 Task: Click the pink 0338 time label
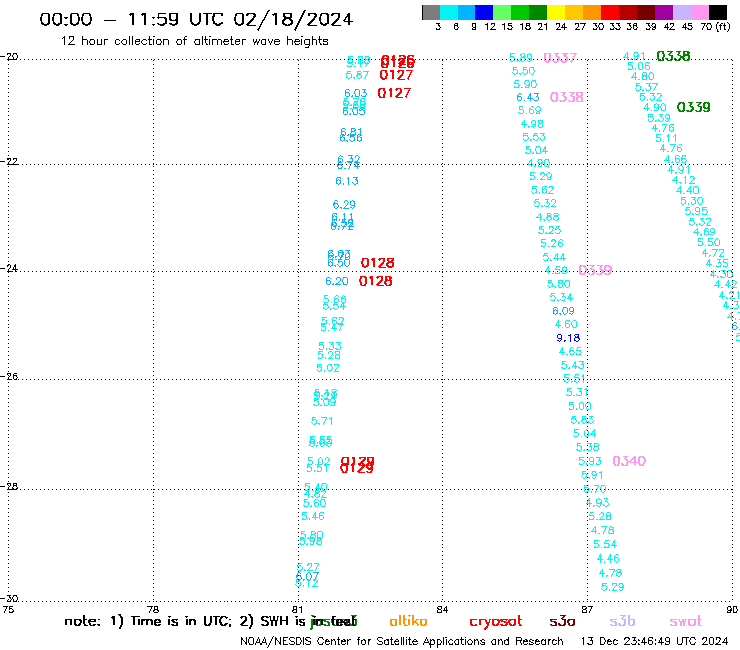(566, 97)
